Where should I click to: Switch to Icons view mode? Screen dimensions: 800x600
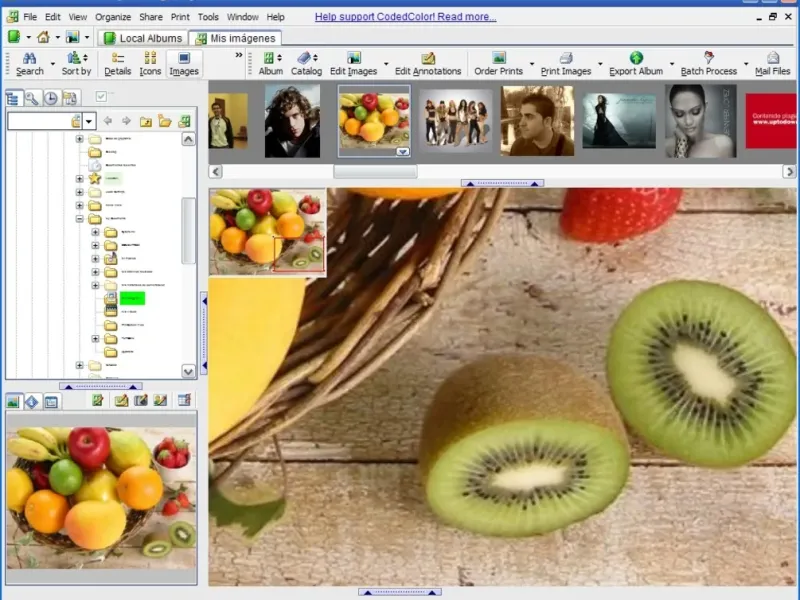[150, 64]
